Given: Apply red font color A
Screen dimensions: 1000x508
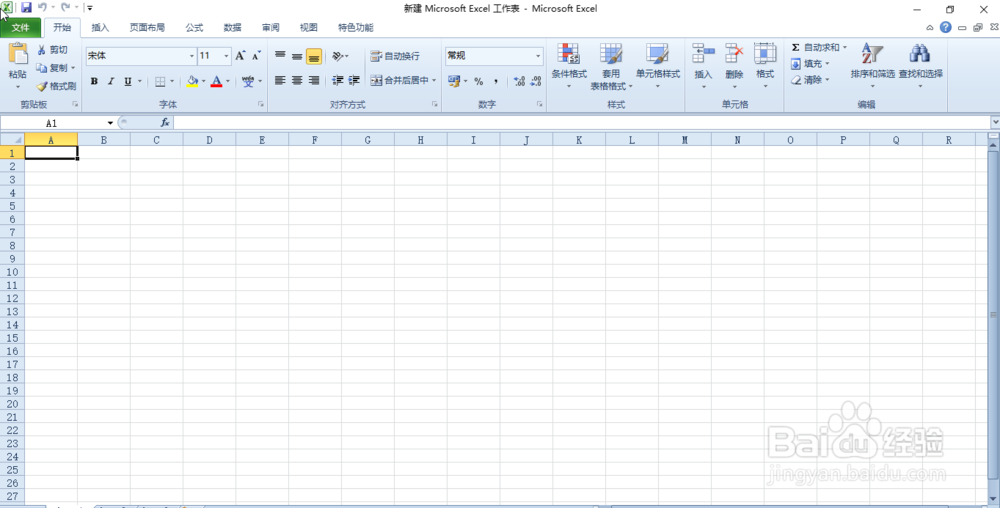Looking at the screenshot, I should [216, 82].
